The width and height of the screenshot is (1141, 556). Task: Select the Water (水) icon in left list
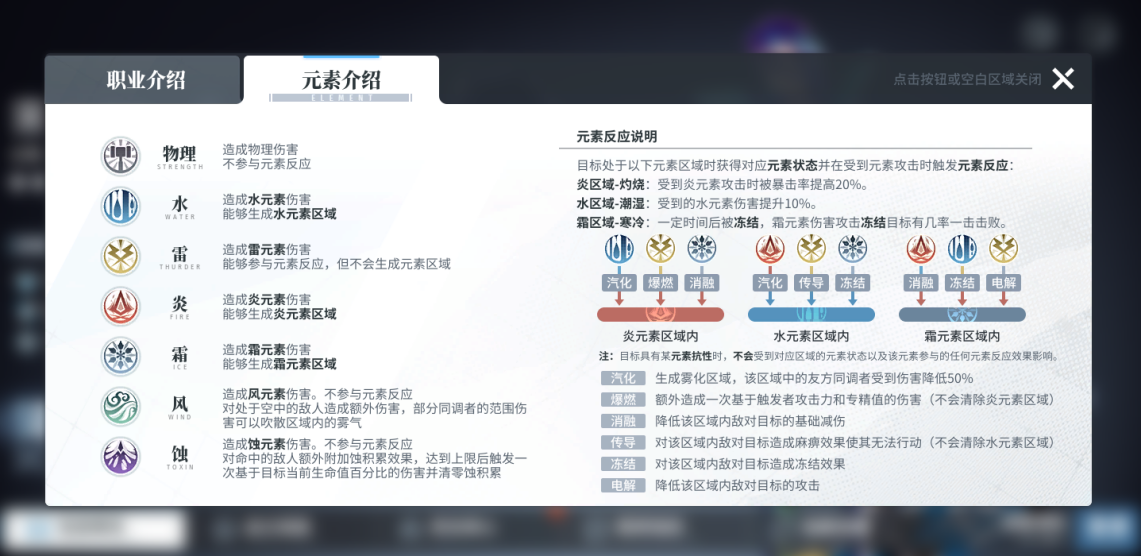pyautogui.click(x=121, y=206)
